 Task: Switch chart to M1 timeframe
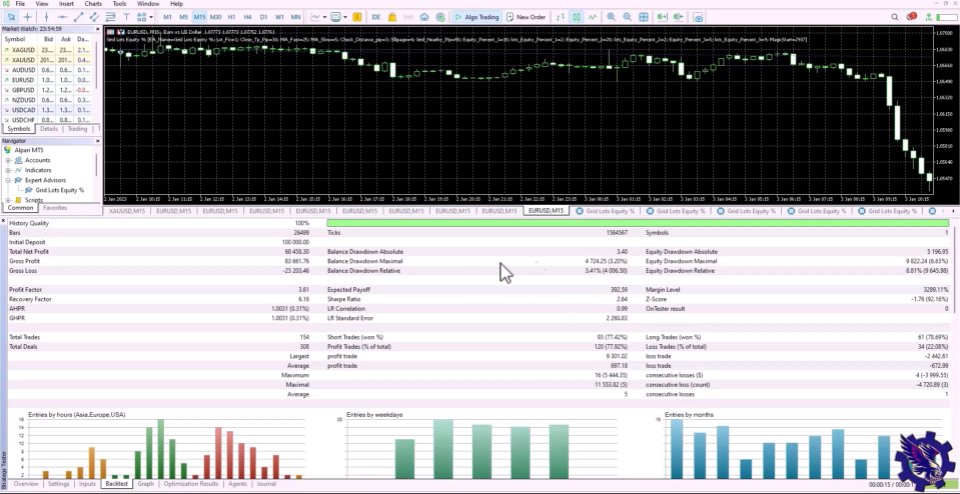coord(168,17)
